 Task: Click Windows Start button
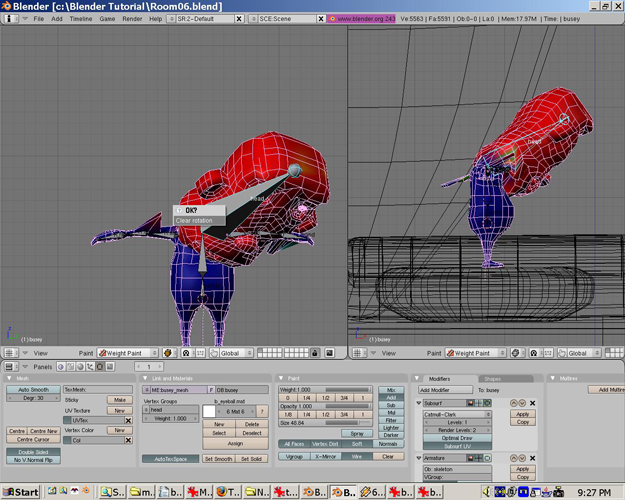(21, 491)
